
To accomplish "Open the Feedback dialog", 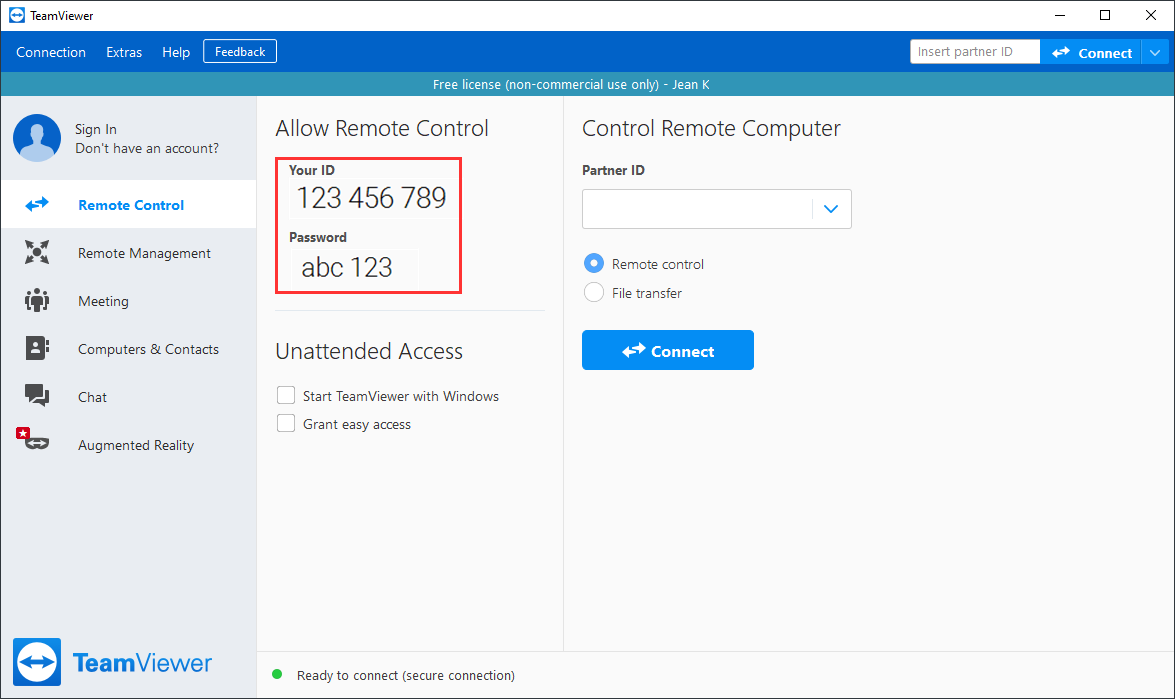I will [x=239, y=51].
